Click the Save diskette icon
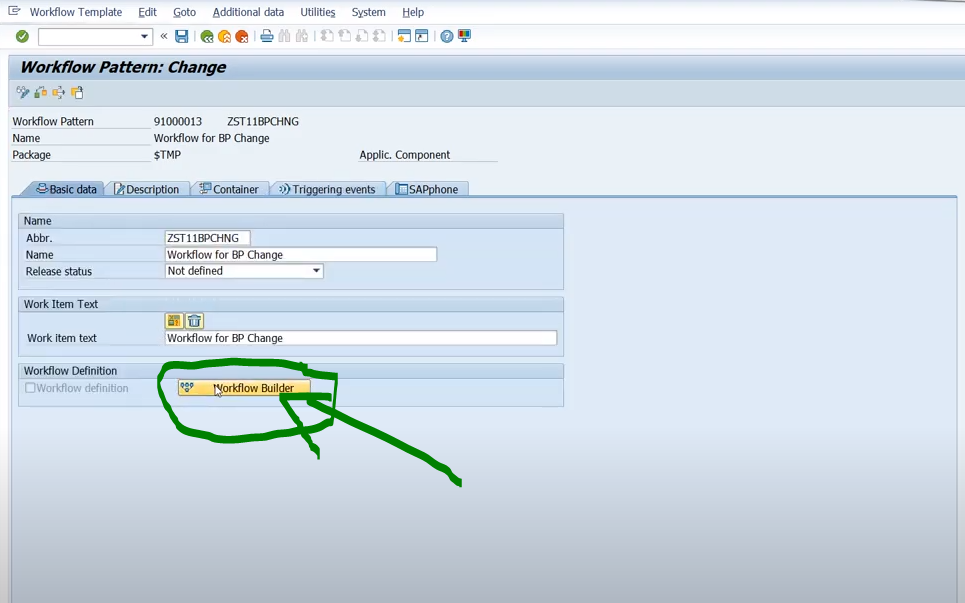 [182, 36]
